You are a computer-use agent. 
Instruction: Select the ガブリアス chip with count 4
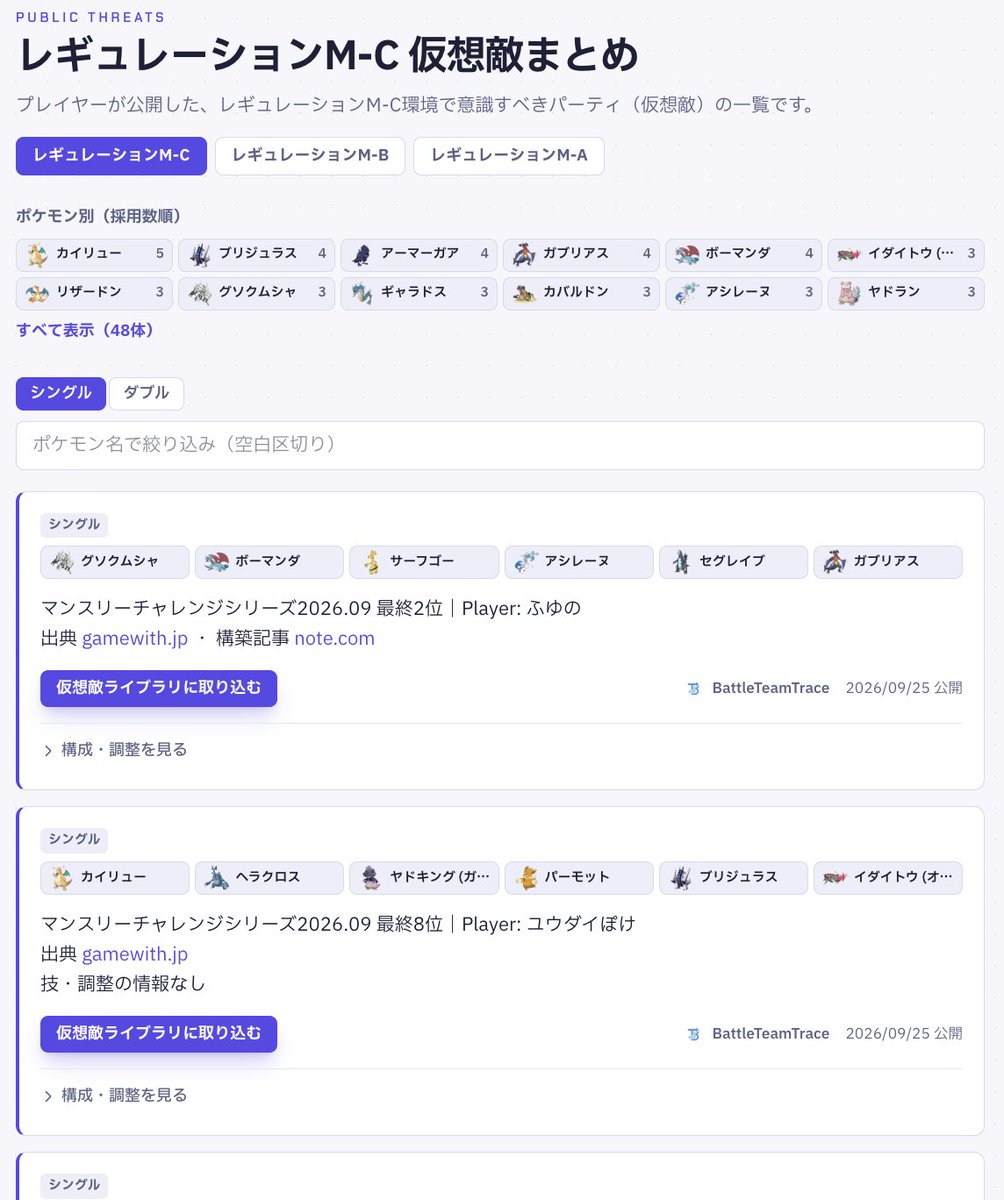coord(581,254)
